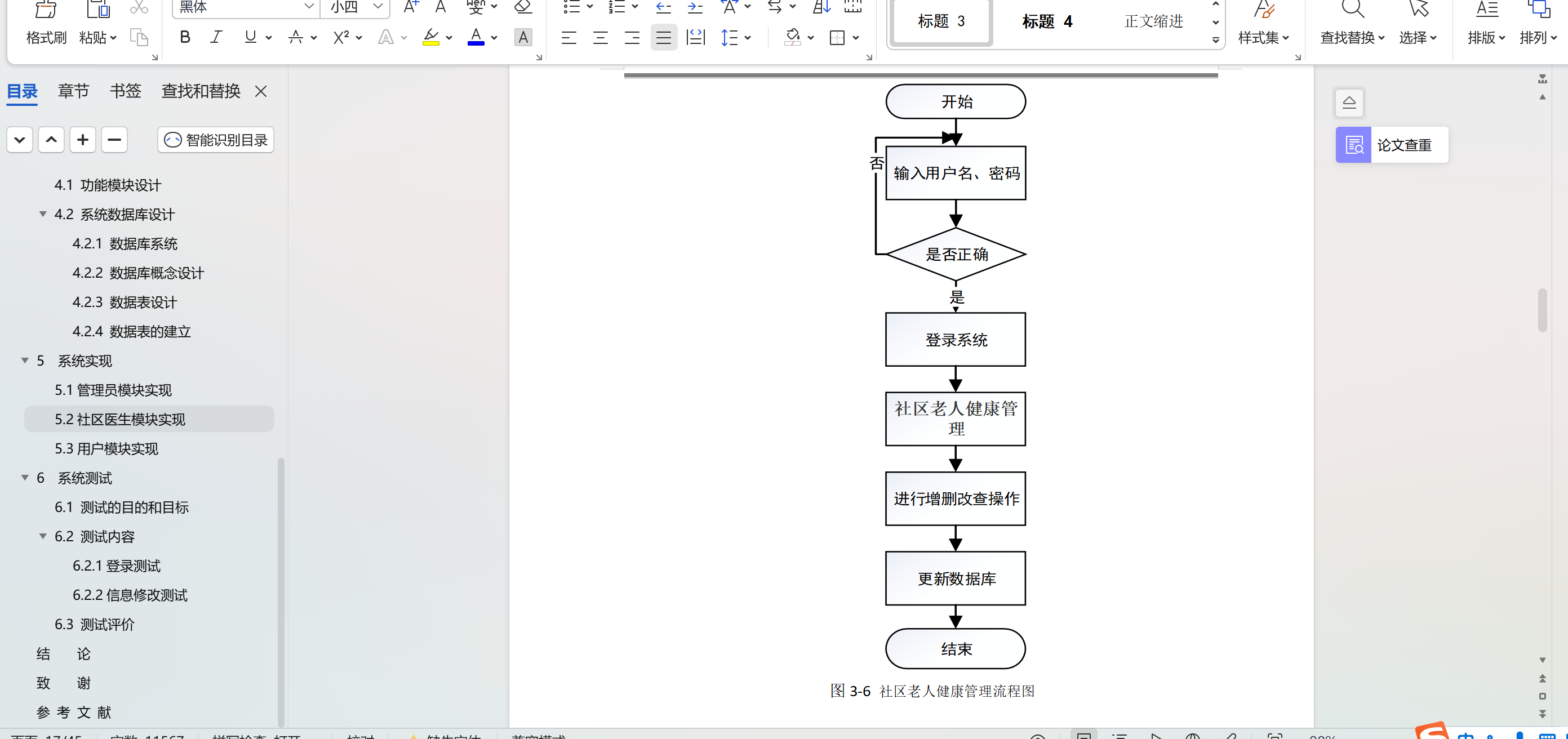
Task: Select right align paragraph
Action: pyautogui.click(x=632, y=38)
